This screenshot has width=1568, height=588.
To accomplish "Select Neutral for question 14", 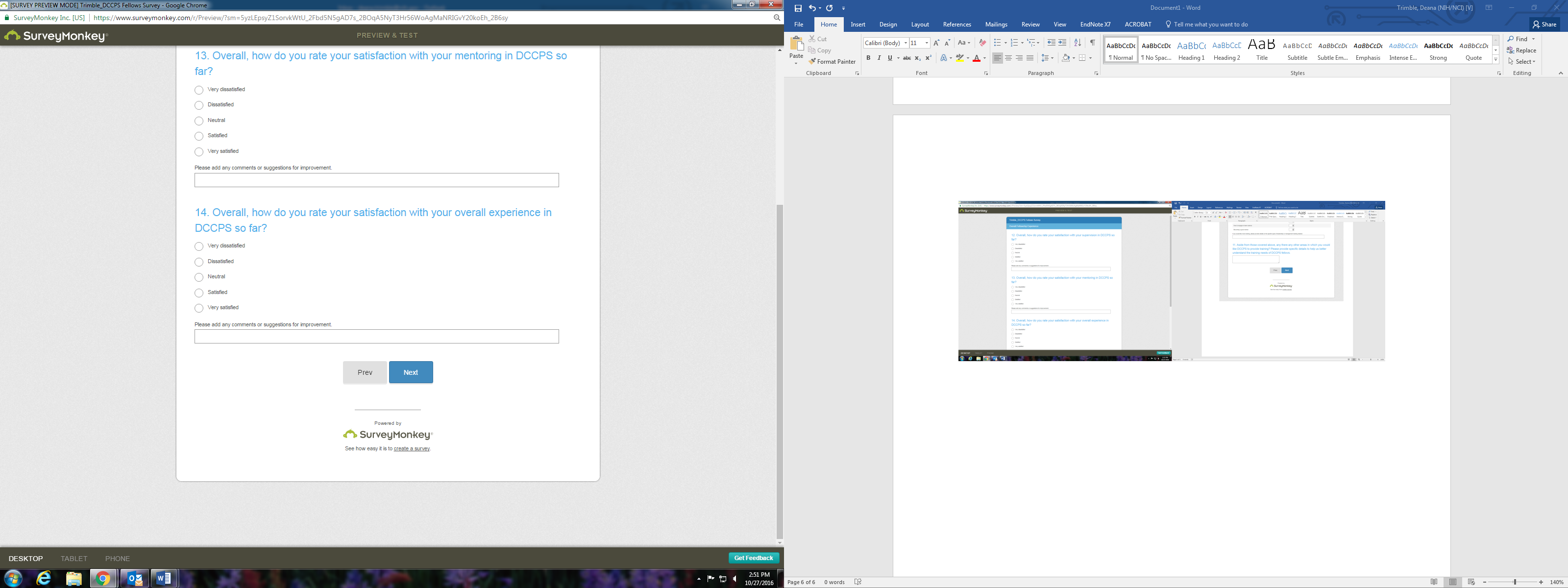I will [x=199, y=277].
